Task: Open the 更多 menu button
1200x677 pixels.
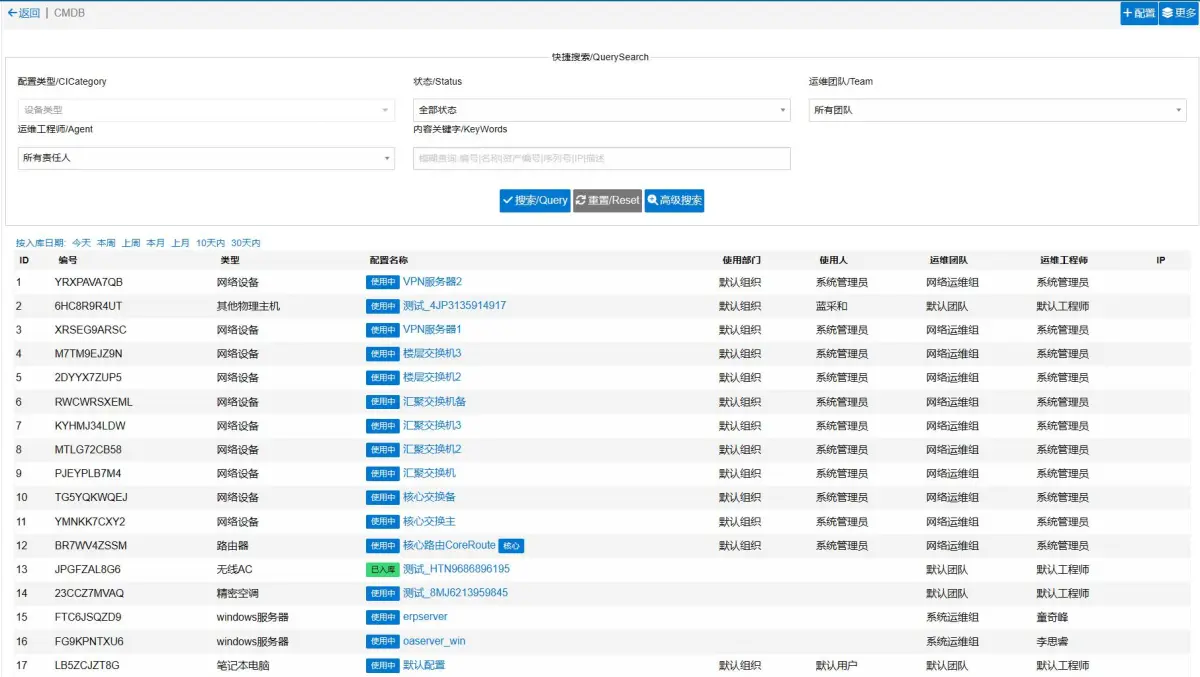Action: click(x=1179, y=13)
